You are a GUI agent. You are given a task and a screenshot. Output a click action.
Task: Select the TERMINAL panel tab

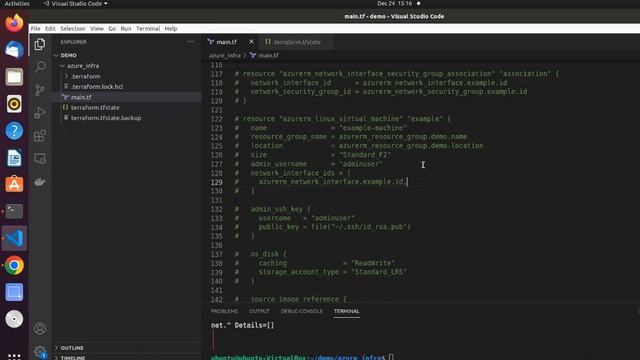(347, 311)
